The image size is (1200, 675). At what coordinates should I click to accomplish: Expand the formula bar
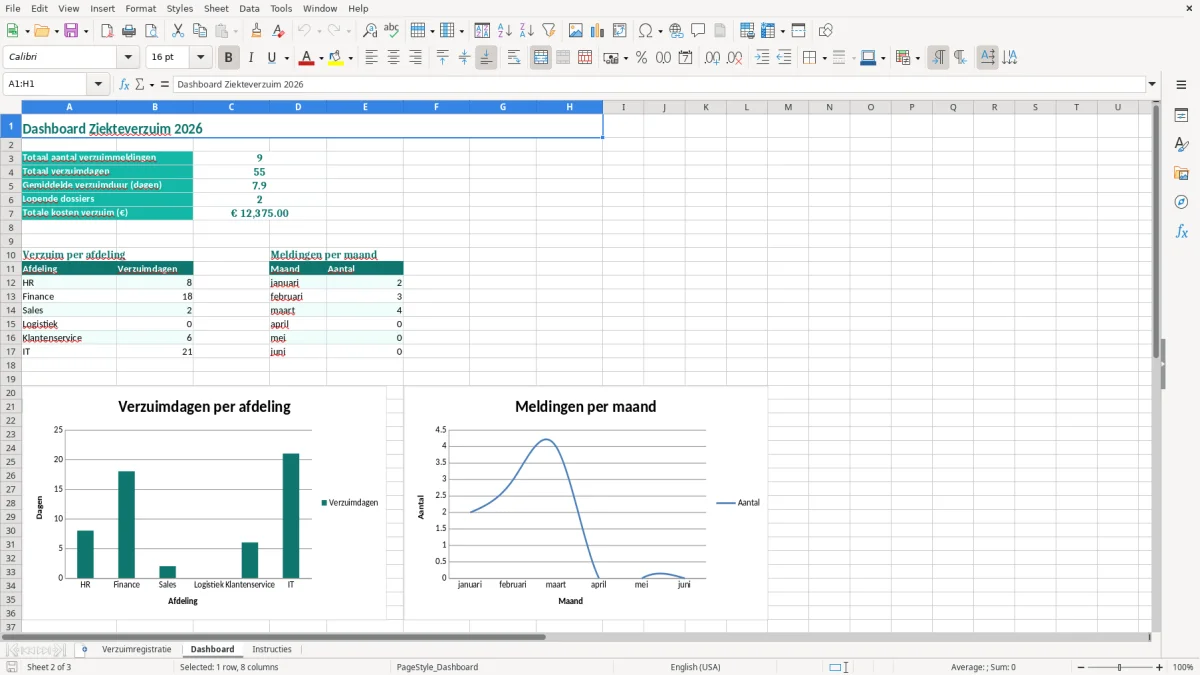(1152, 85)
